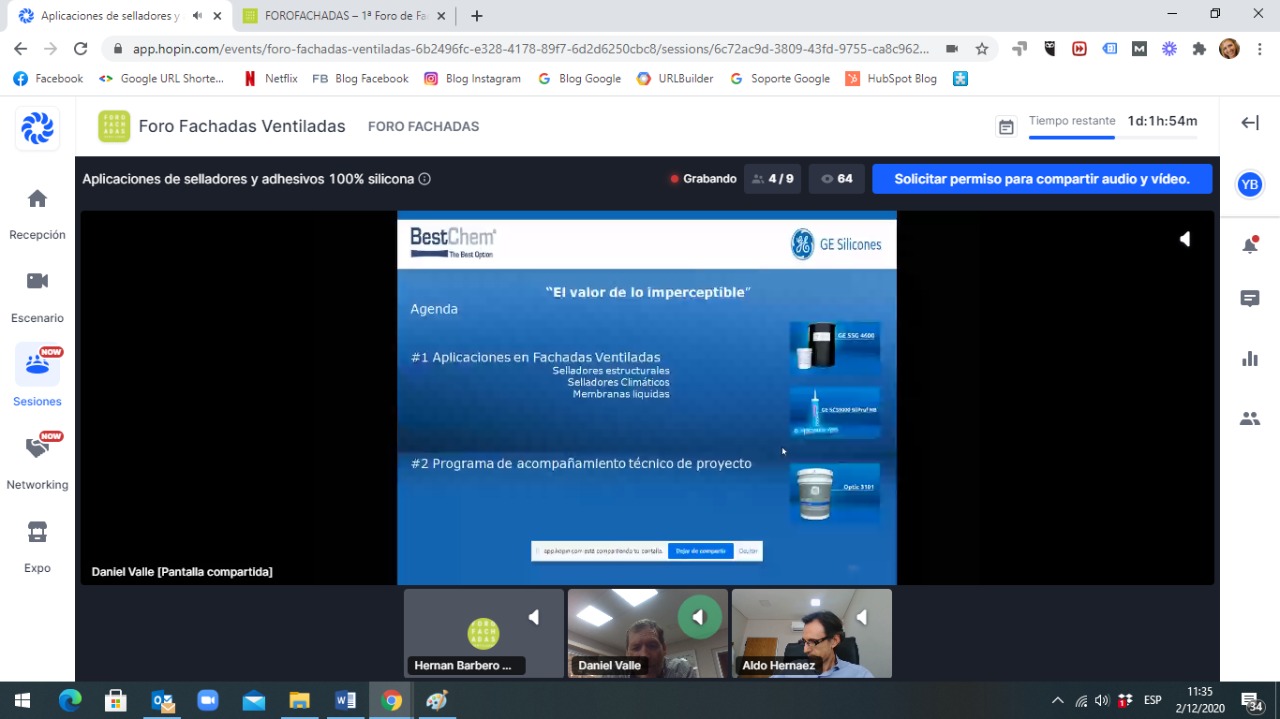
Task: Click the 4/9 participants counter
Action: coord(772,179)
